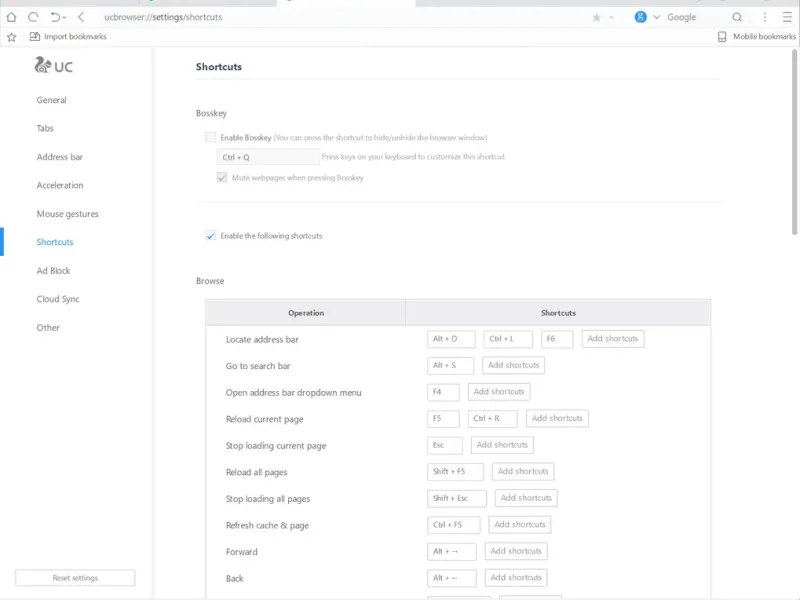
Task: Click the Shortcuts column header in table
Action: coord(558,313)
